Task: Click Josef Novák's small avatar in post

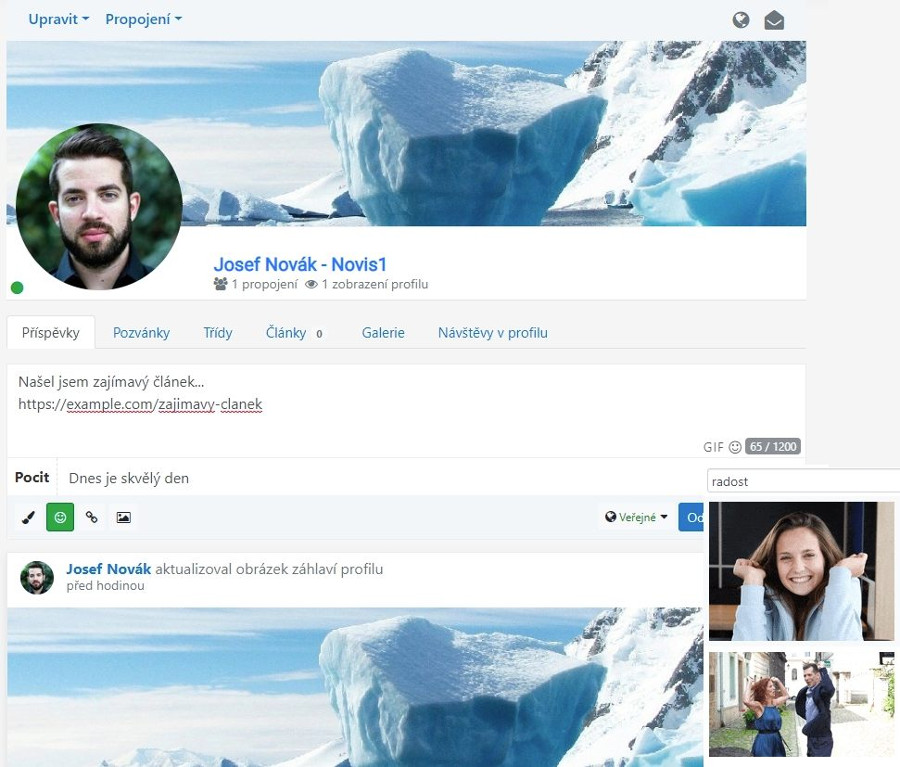Action: tap(37, 577)
